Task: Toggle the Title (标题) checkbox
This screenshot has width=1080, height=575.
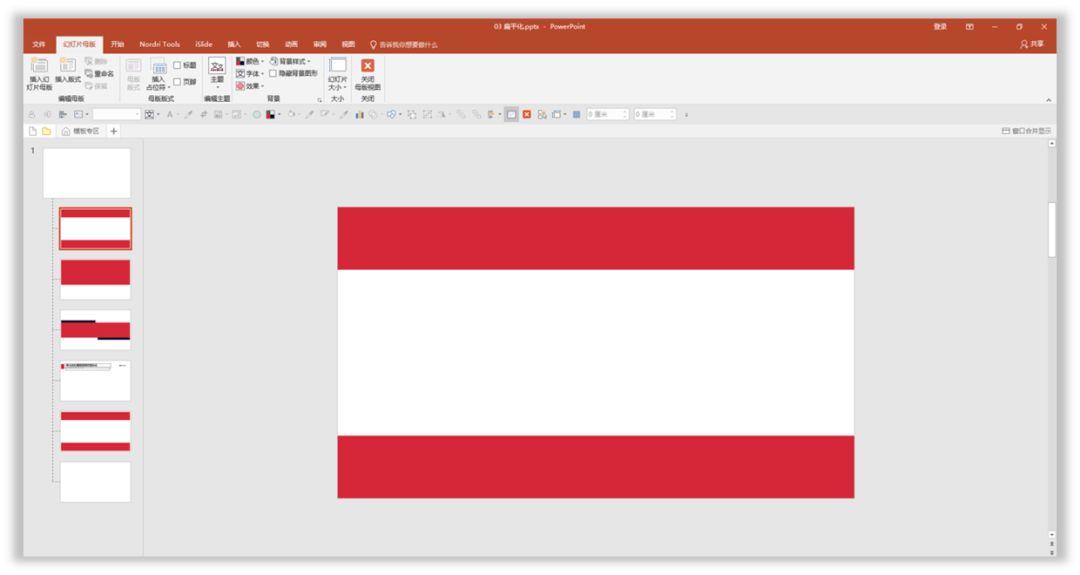Action: tap(177, 65)
